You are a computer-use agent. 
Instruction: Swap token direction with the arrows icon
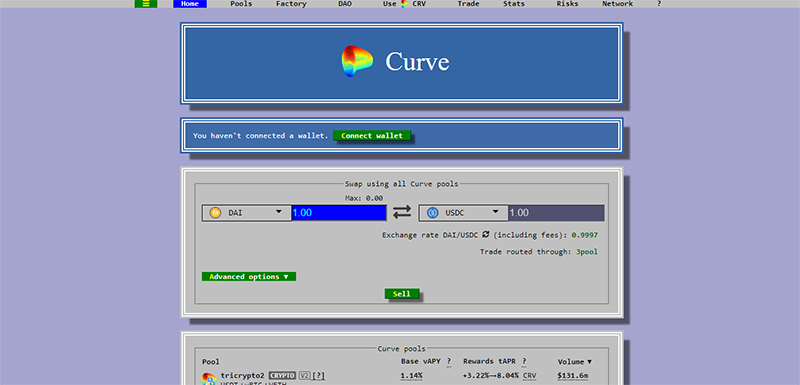pyautogui.click(x=402, y=213)
